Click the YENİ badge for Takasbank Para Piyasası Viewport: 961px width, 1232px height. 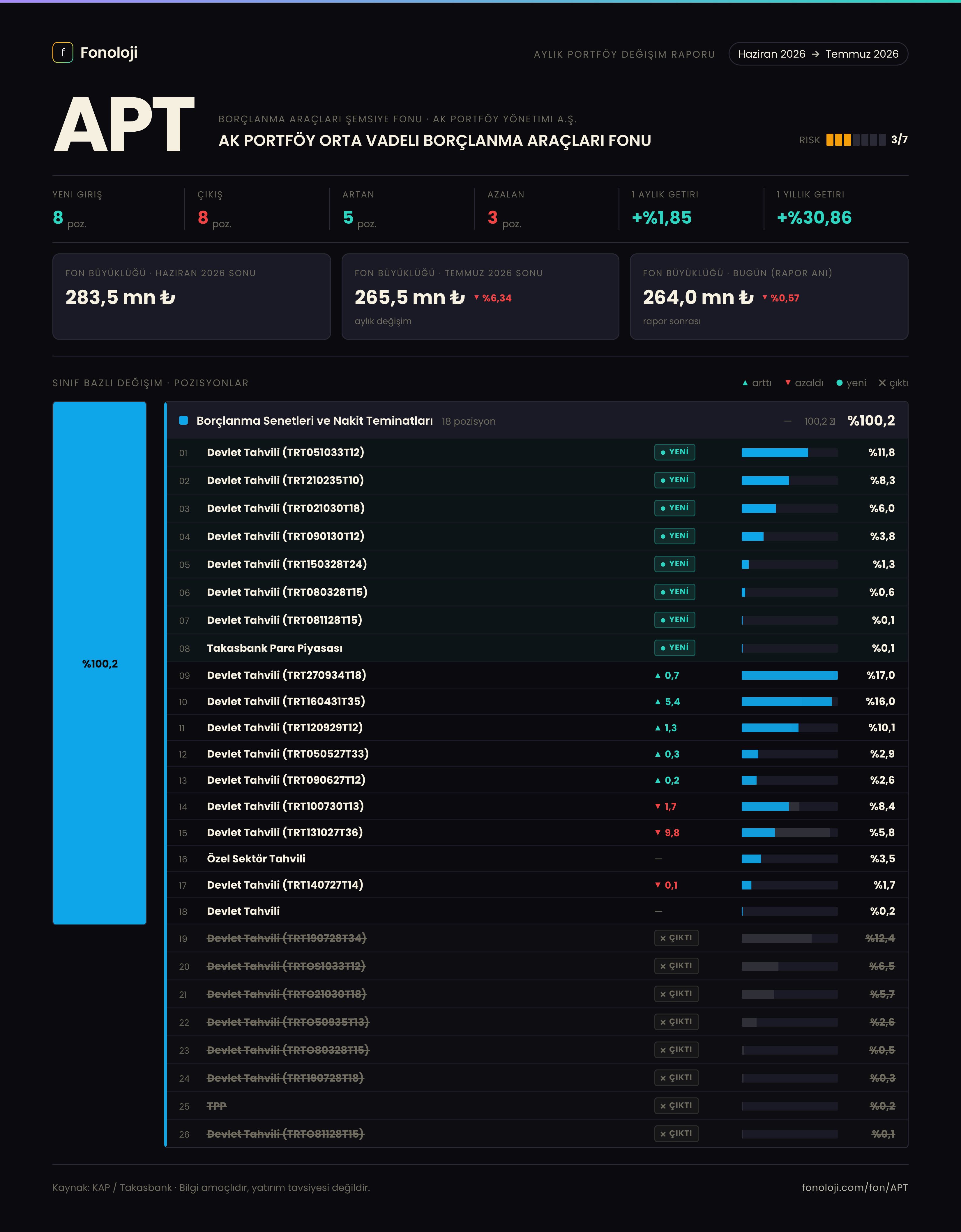[674, 647]
